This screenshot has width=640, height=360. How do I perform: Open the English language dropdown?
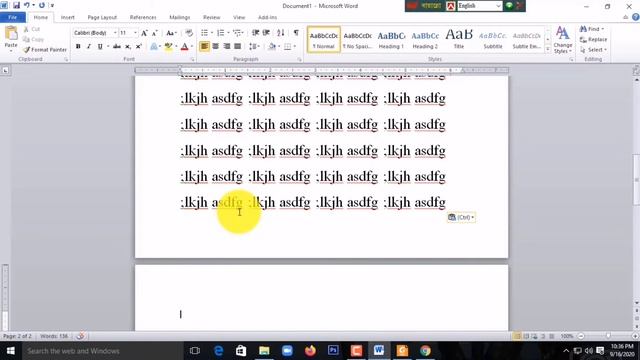498,6
